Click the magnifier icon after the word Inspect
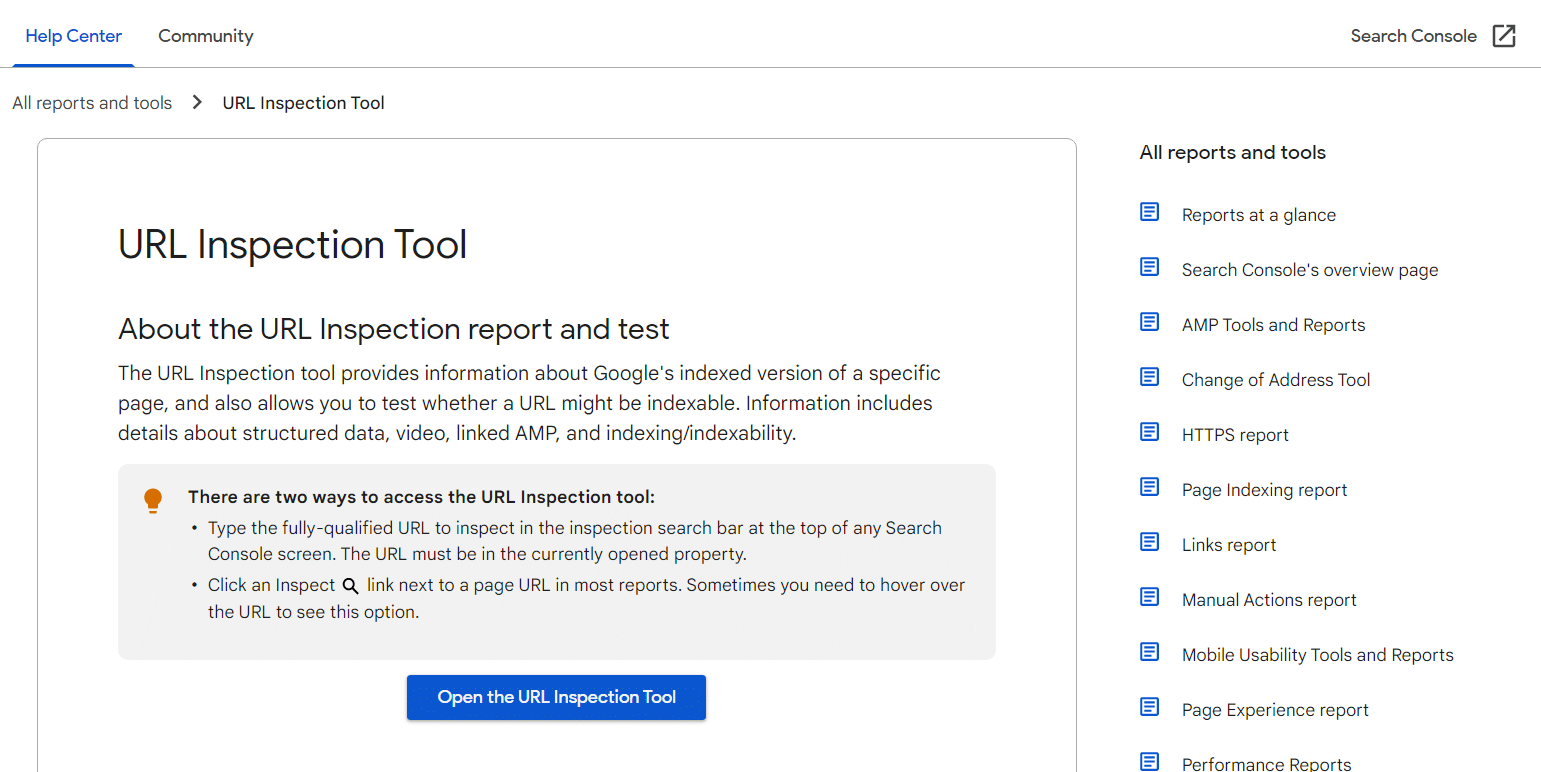This screenshot has height=772, width=1541. [x=350, y=586]
